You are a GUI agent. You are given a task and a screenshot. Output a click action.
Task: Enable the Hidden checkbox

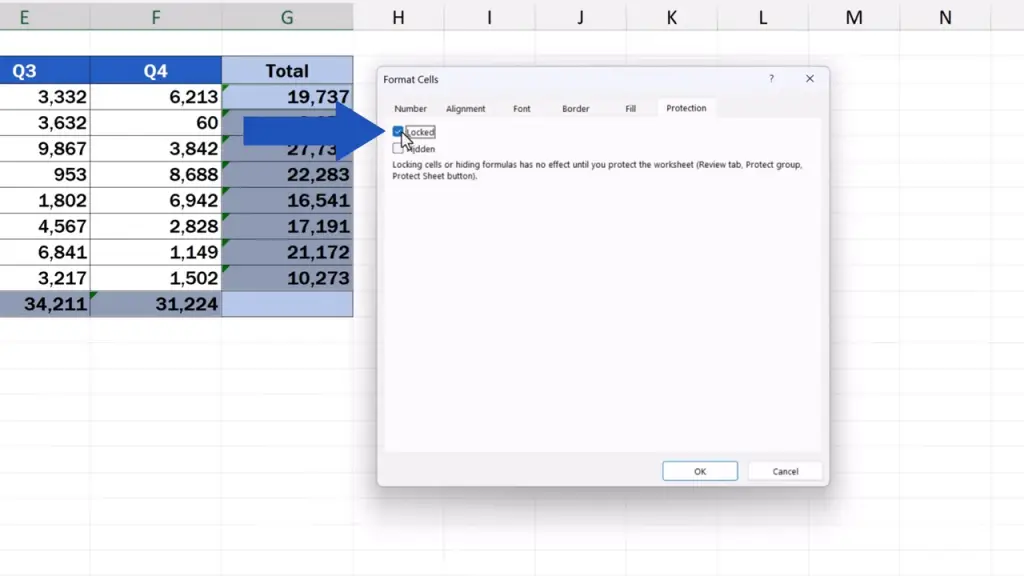(398, 149)
